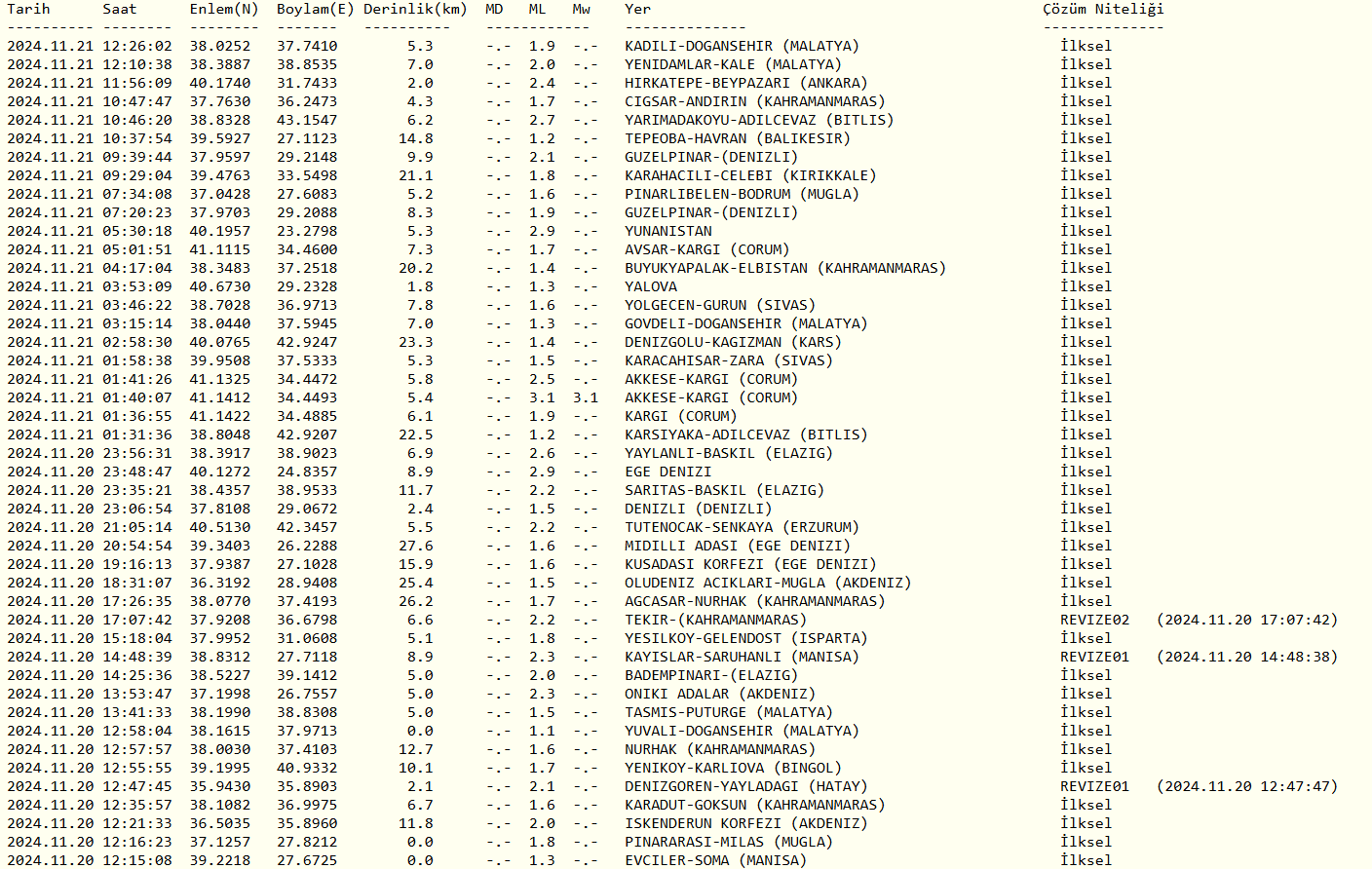Click REVIZE01 for KAYISLAR-SARUHANLI row
Image resolution: width=1372 pixels, height=869 pixels.
[1094, 657]
